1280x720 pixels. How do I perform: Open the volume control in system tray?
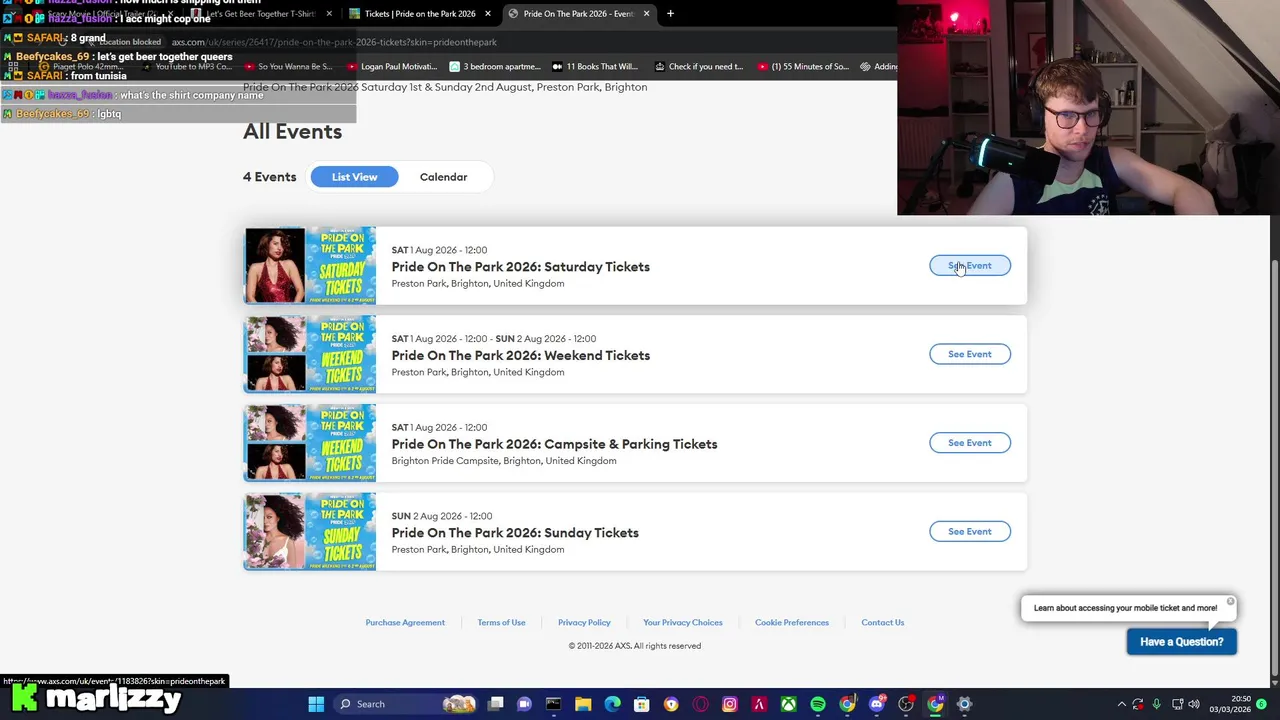click(1194, 704)
